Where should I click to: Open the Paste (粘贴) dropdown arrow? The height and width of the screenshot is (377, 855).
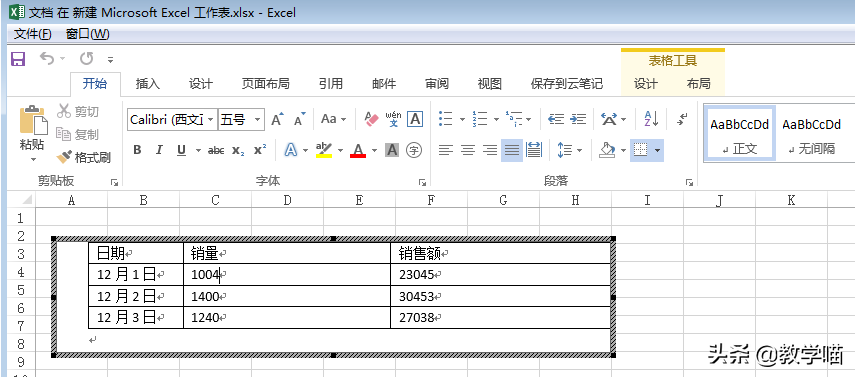[33, 159]
